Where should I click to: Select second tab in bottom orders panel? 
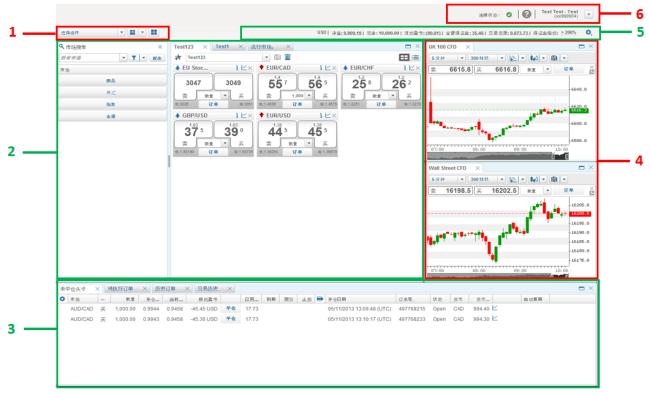(121, 288)
